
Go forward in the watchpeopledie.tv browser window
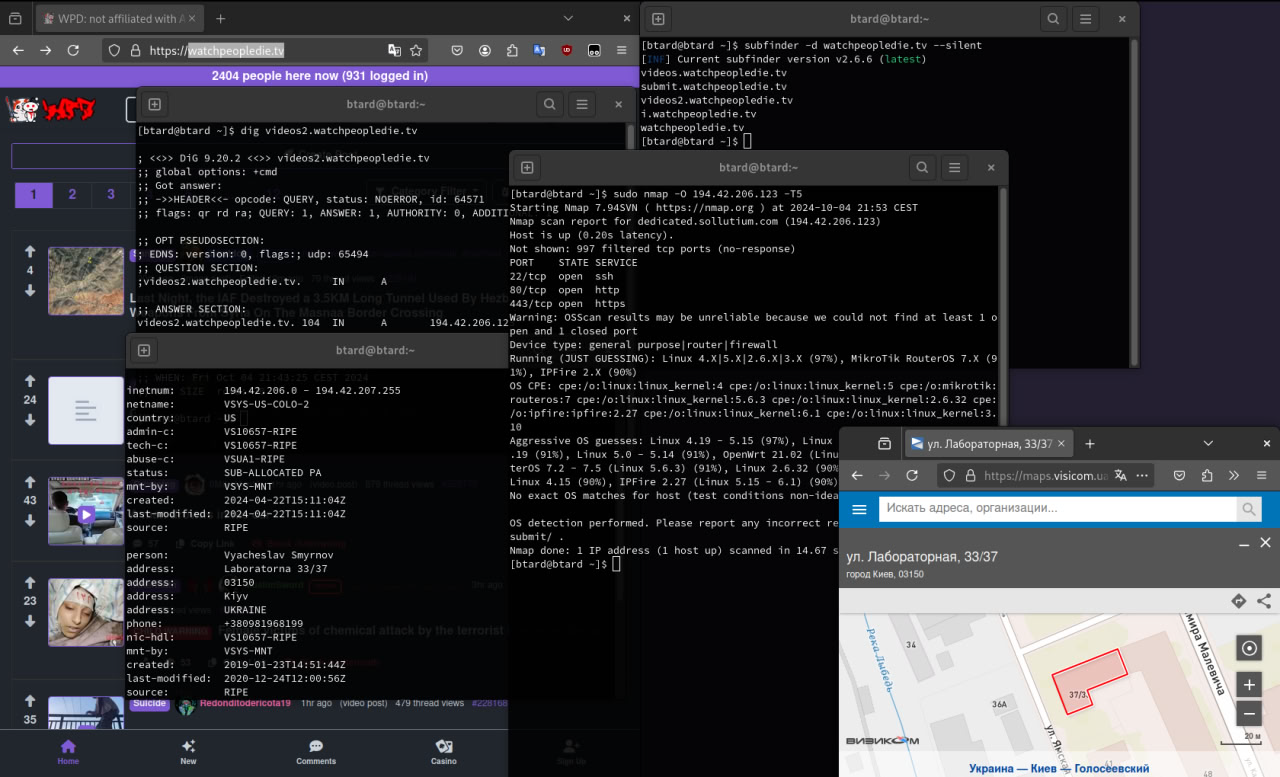tap(45, 50)
